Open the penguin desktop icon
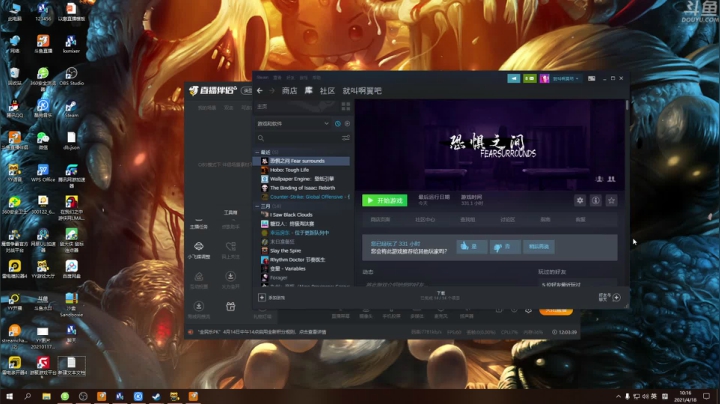The width and height of the screenshot is (720, 404). coord(14,107)
